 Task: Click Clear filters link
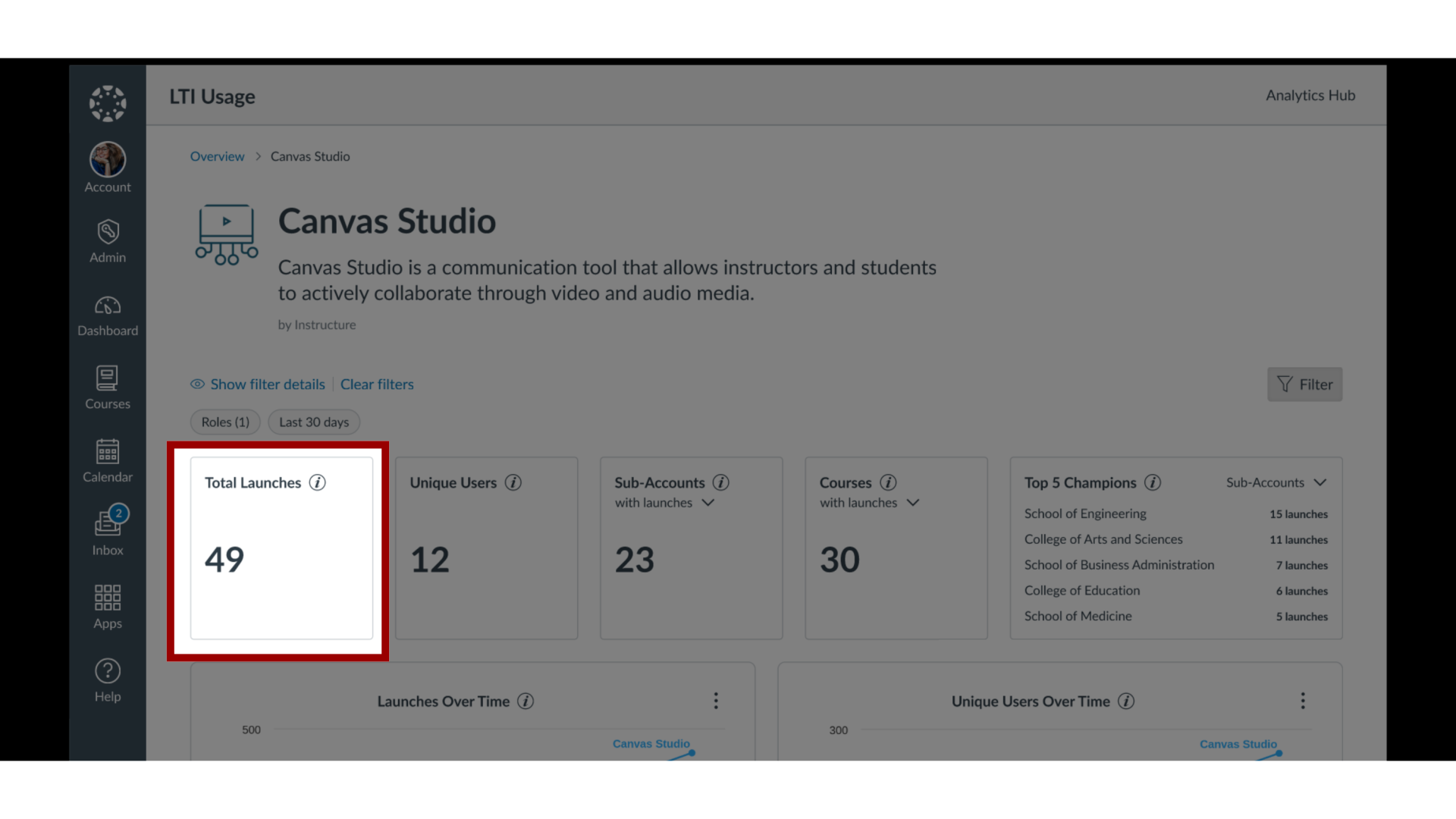coord(377,383)
